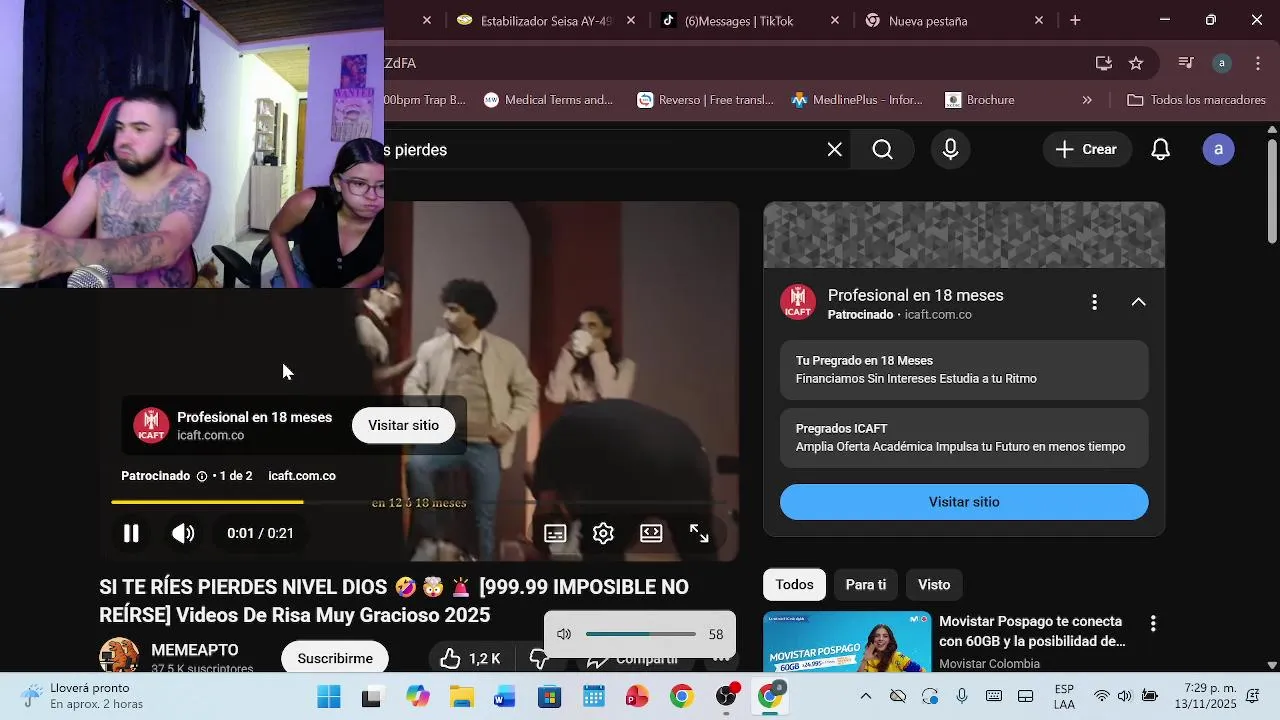1280x720 pixels.
Task: Pause the ad video
Action: coord(131,533)
